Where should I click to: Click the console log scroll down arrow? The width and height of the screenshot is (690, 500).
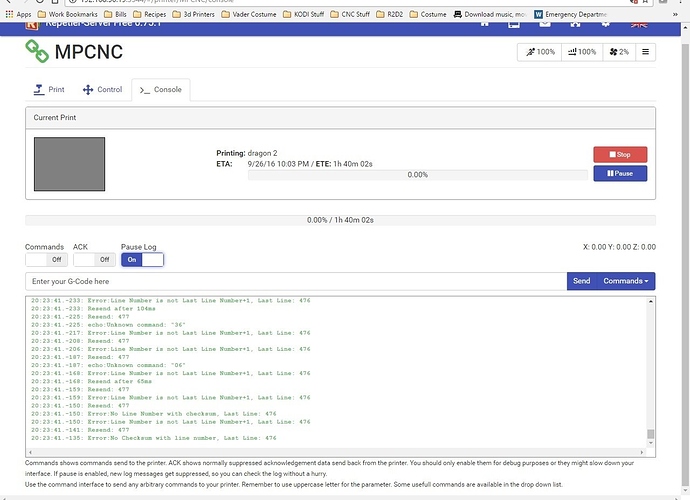650,443
